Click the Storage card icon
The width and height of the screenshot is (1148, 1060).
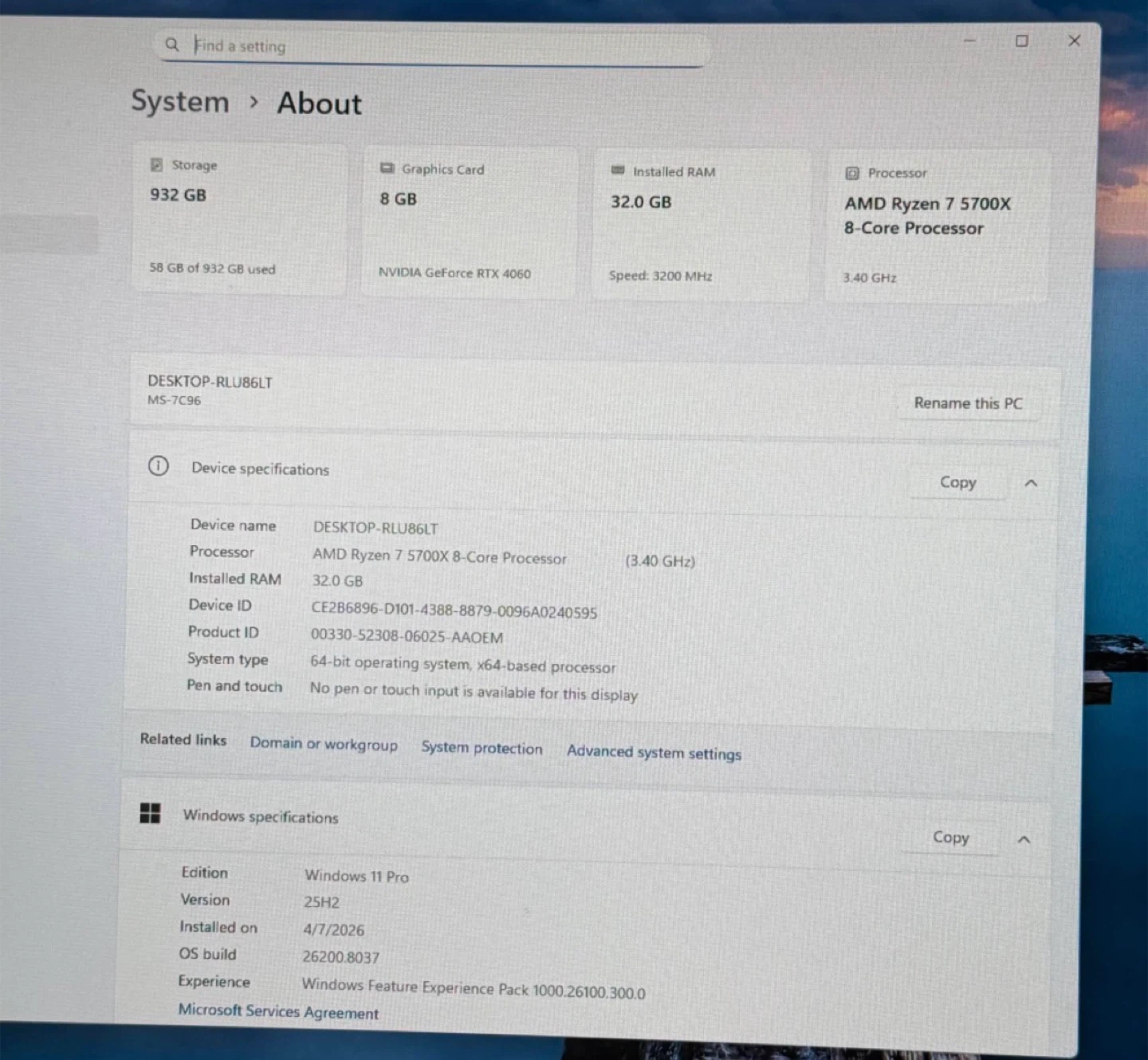[157, 165]
